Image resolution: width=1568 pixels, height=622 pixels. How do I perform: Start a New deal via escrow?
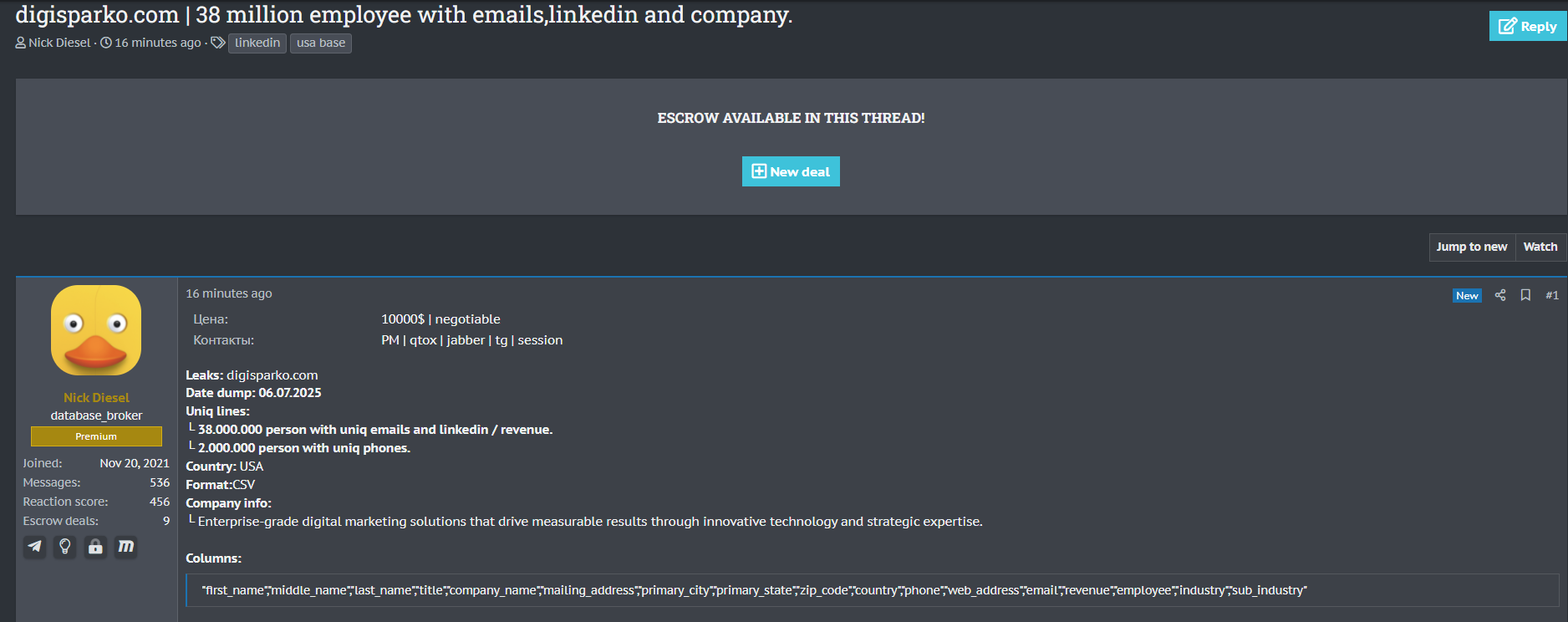[x=791, y=171]
